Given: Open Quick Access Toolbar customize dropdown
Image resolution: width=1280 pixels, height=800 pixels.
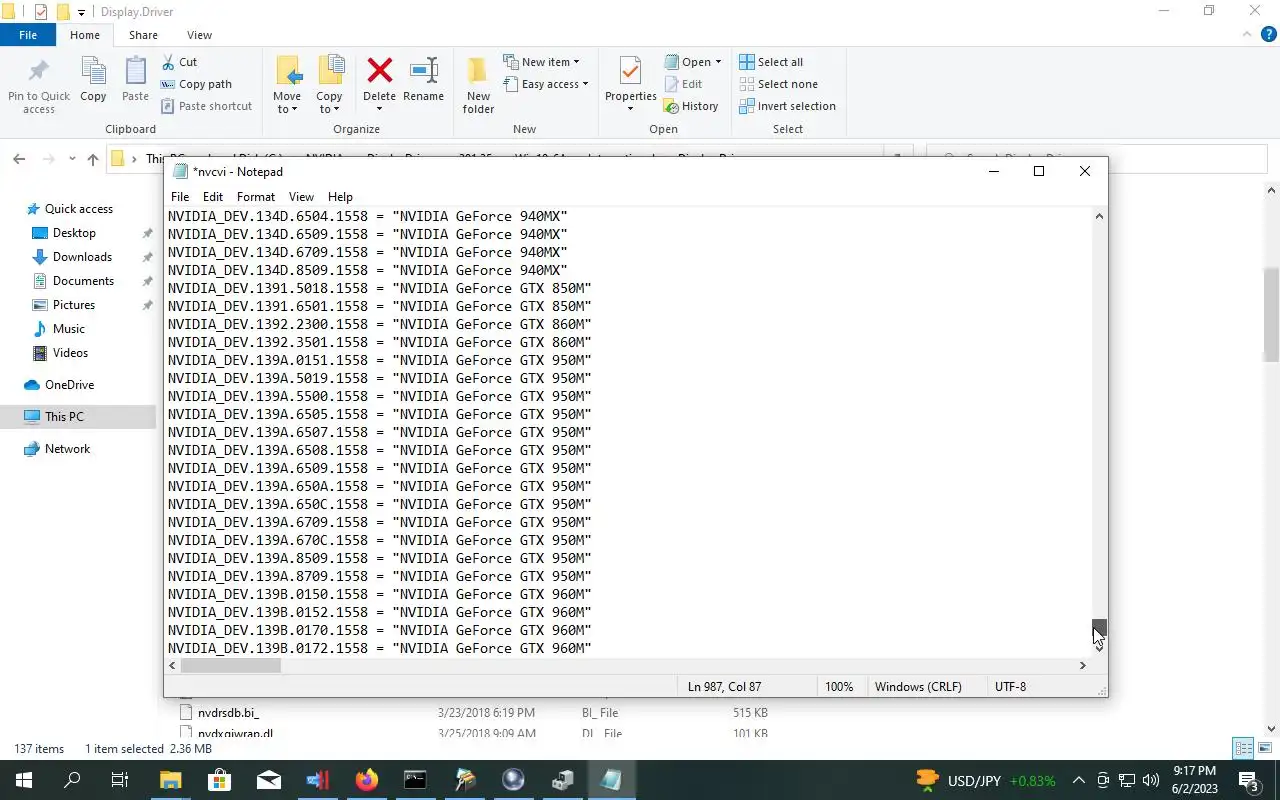Looking at the screenshot, I should point(82,12).
